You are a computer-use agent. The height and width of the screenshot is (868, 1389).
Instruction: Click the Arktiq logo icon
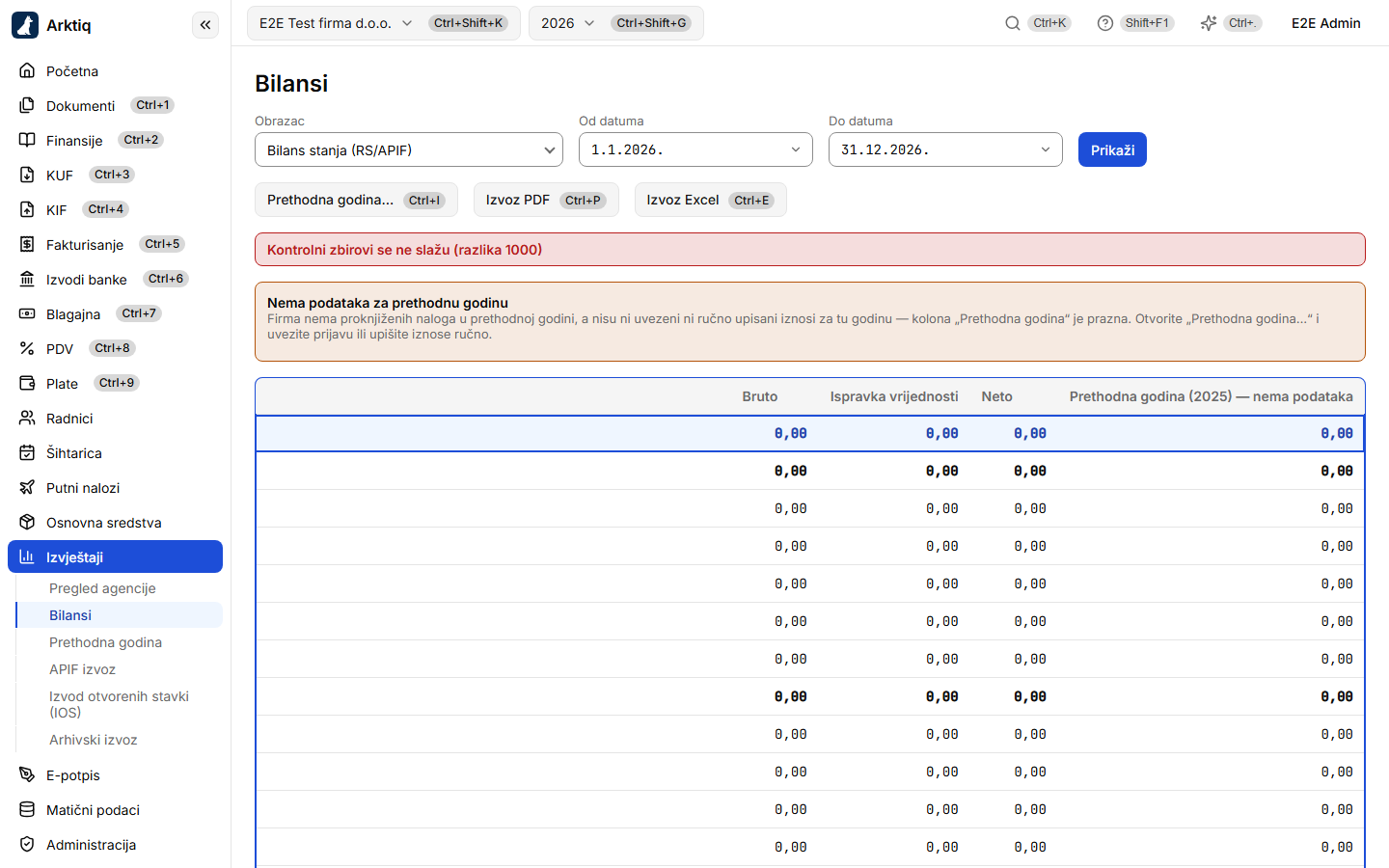tap(25, 25)
